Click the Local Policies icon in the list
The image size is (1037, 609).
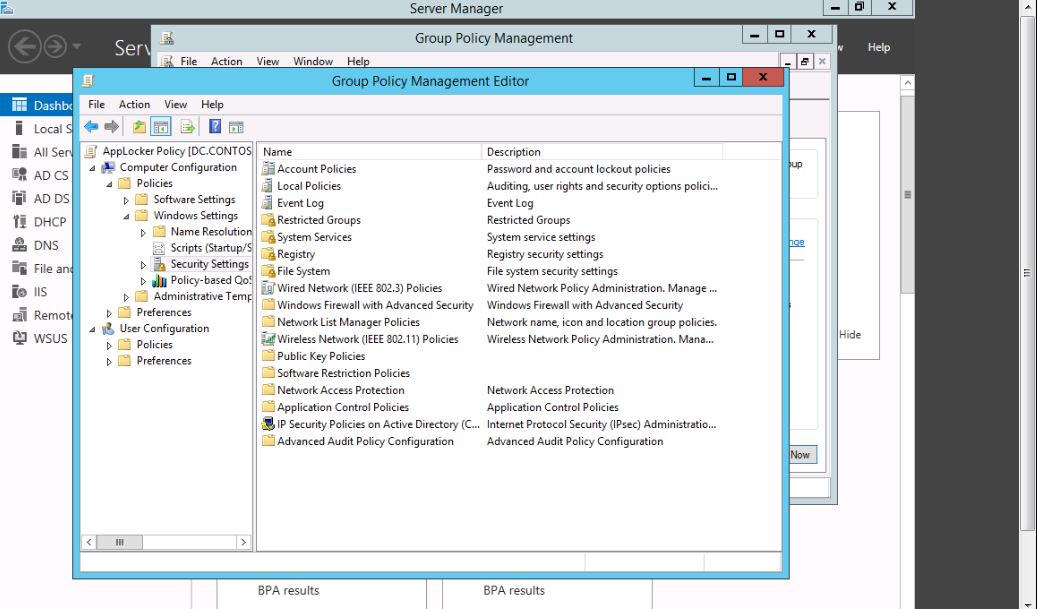(268, 186)
